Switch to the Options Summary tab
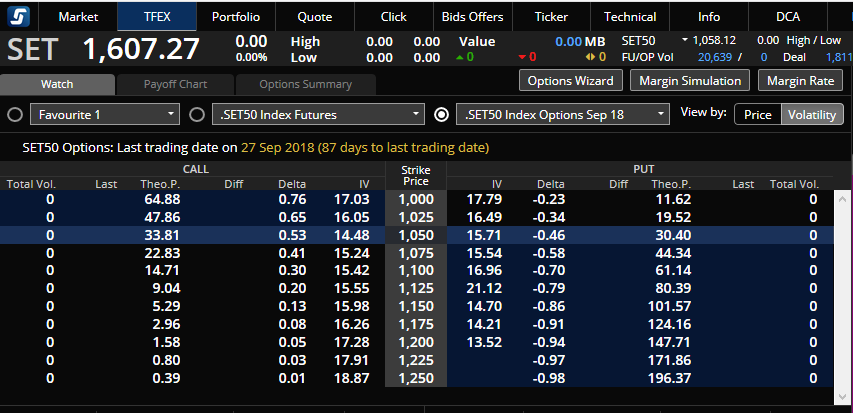This screenshot has width=853, height=413. [x=305, y=84]
